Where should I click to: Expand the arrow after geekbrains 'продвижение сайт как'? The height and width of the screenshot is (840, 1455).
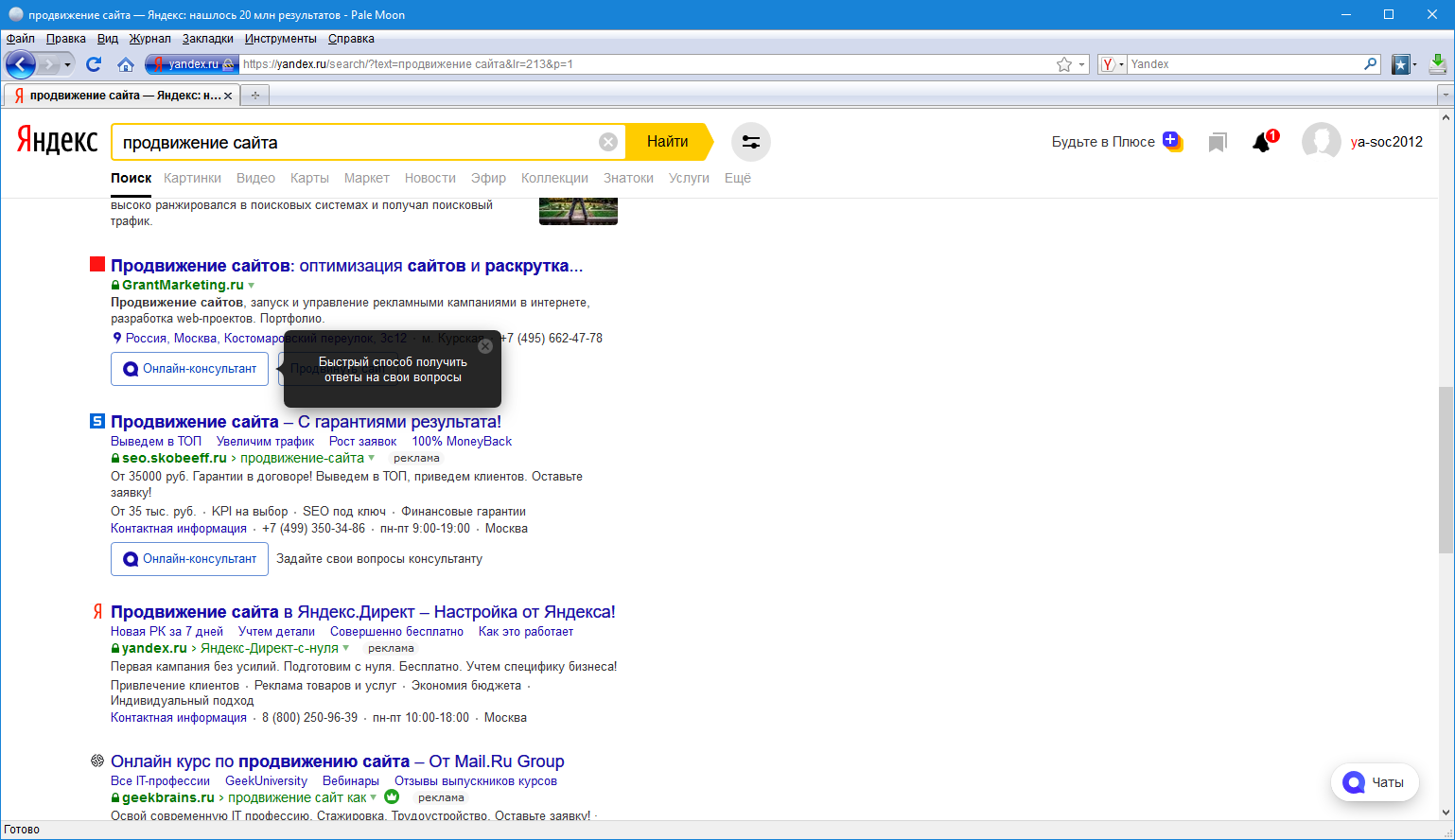[x=374, y=797]
